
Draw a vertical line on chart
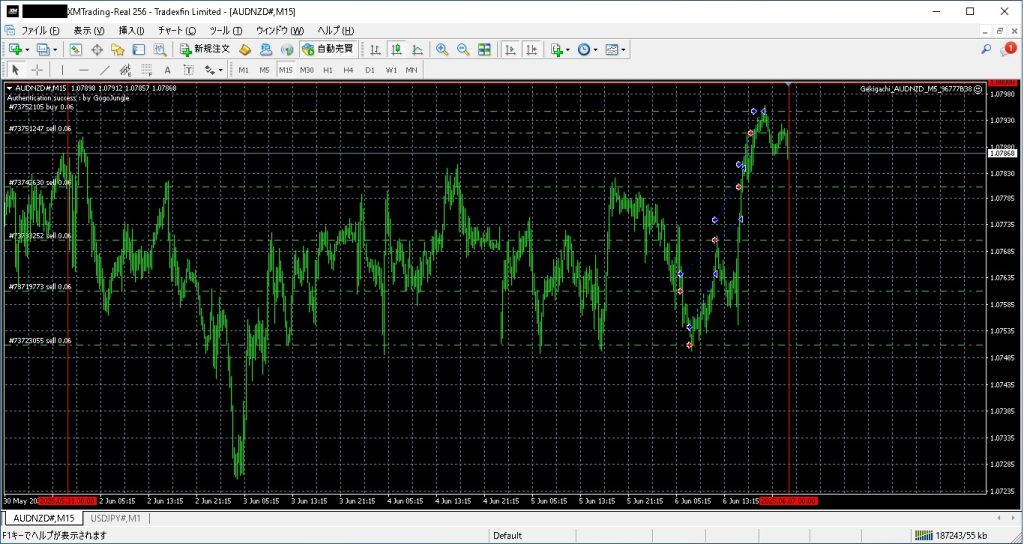[62, 70]
